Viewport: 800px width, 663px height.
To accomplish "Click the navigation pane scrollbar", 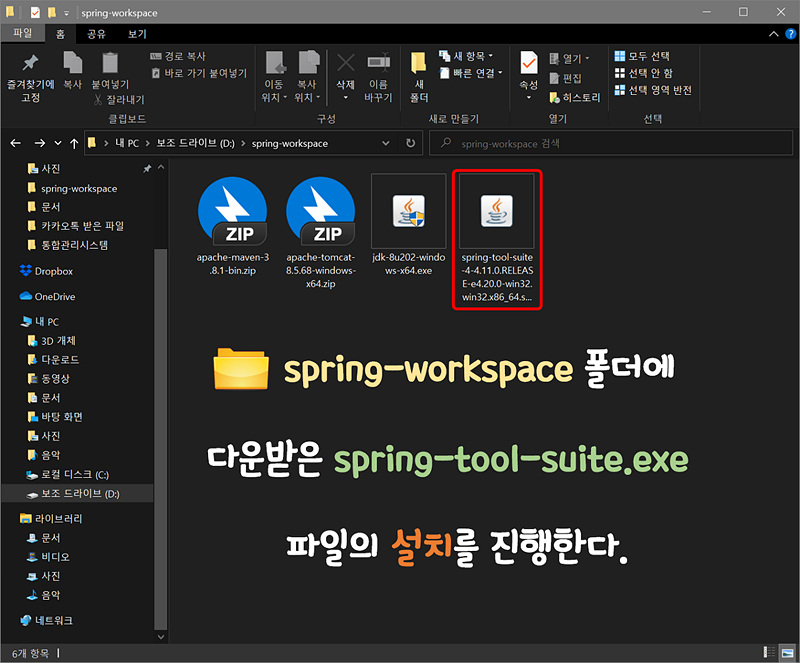I will click(x=161, y=439).
